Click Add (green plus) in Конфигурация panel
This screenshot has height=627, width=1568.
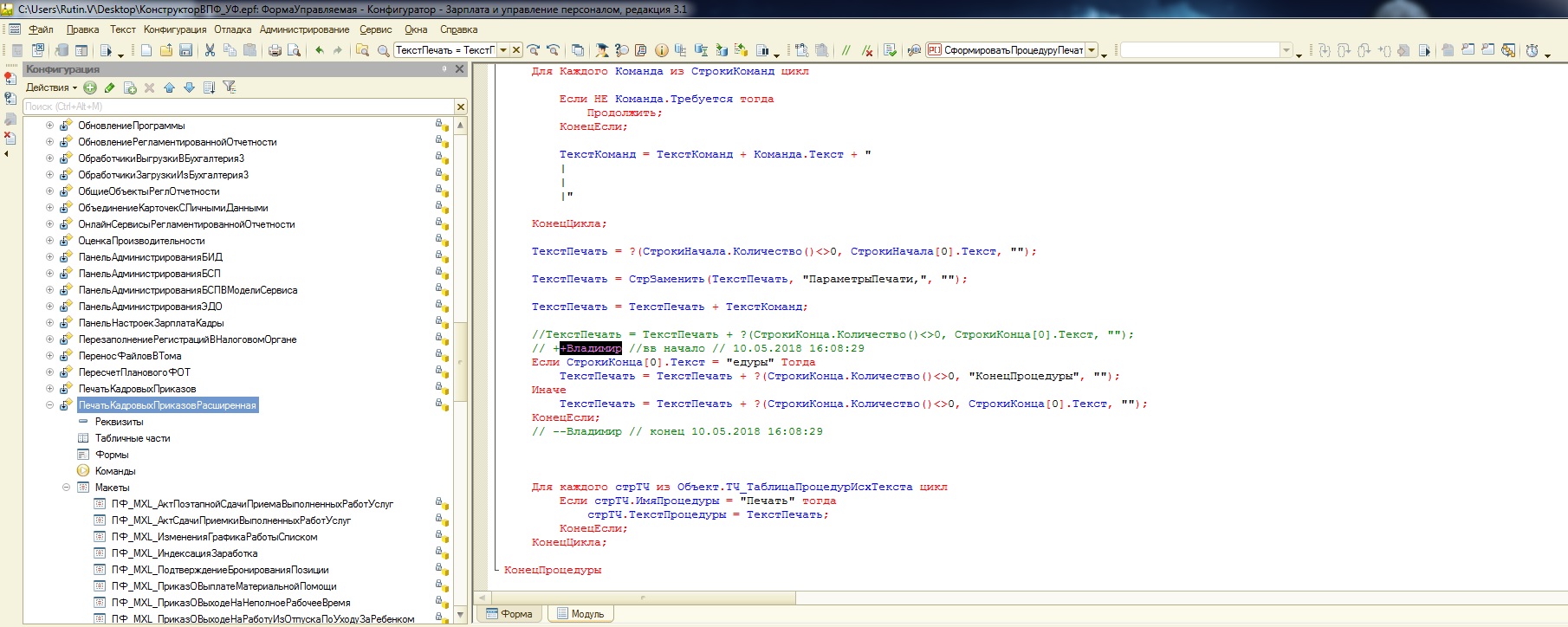pos(90,87)
